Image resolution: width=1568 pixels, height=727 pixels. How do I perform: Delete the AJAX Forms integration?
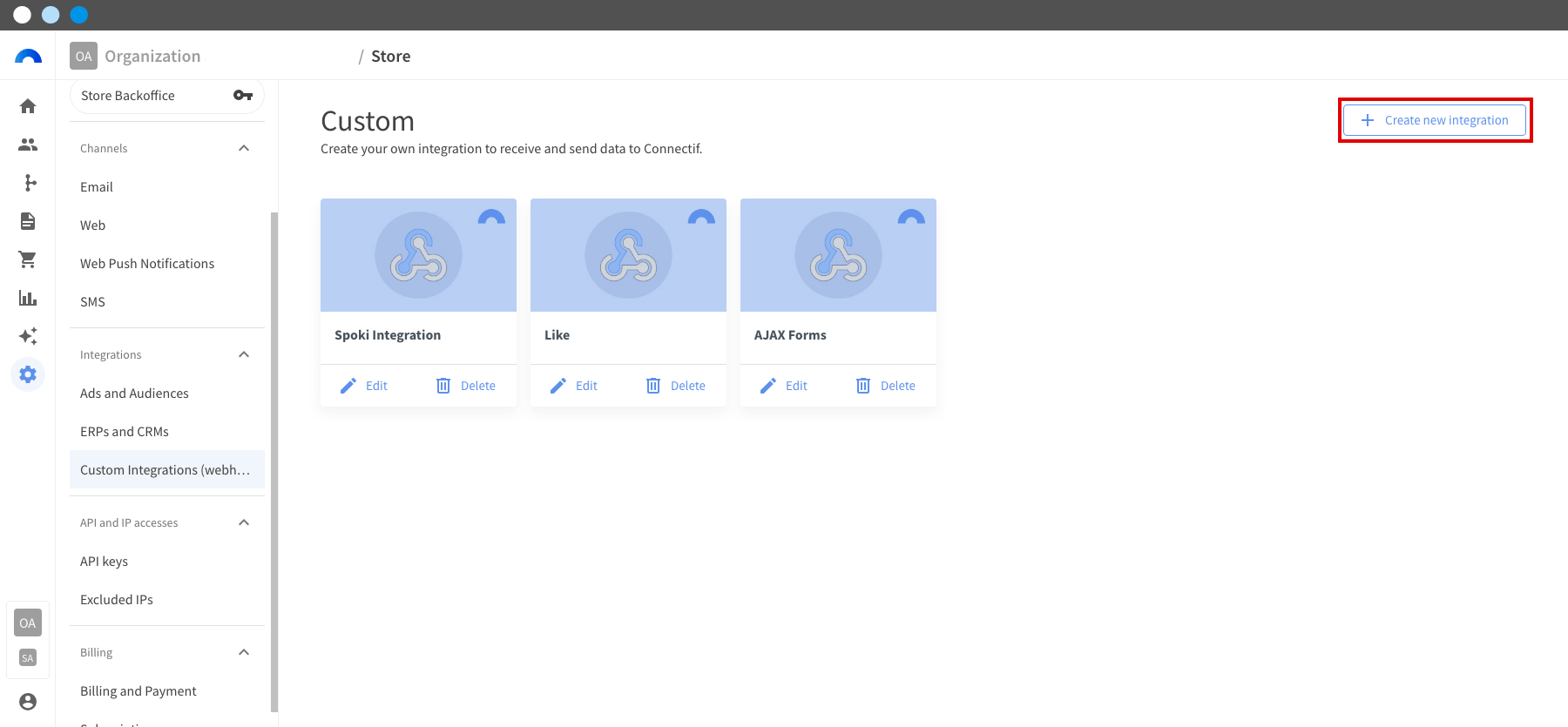click(x=886, y=386)
